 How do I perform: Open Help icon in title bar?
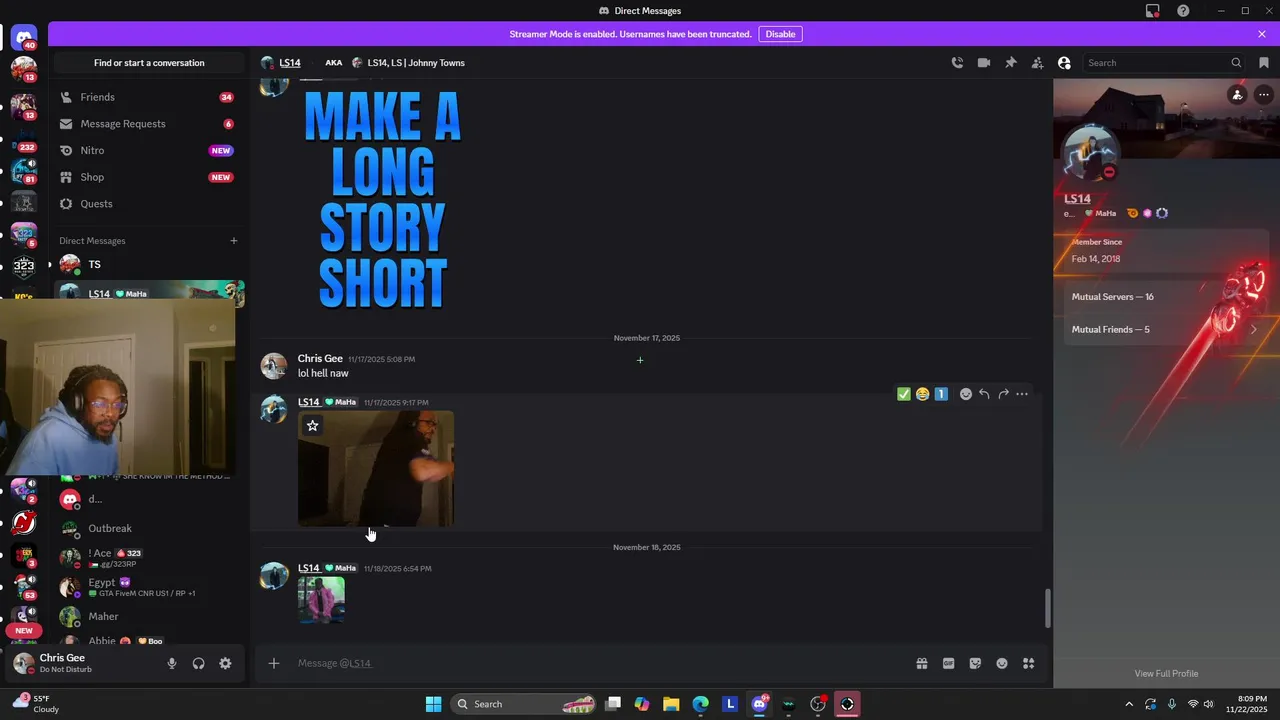click(1184, 11)
